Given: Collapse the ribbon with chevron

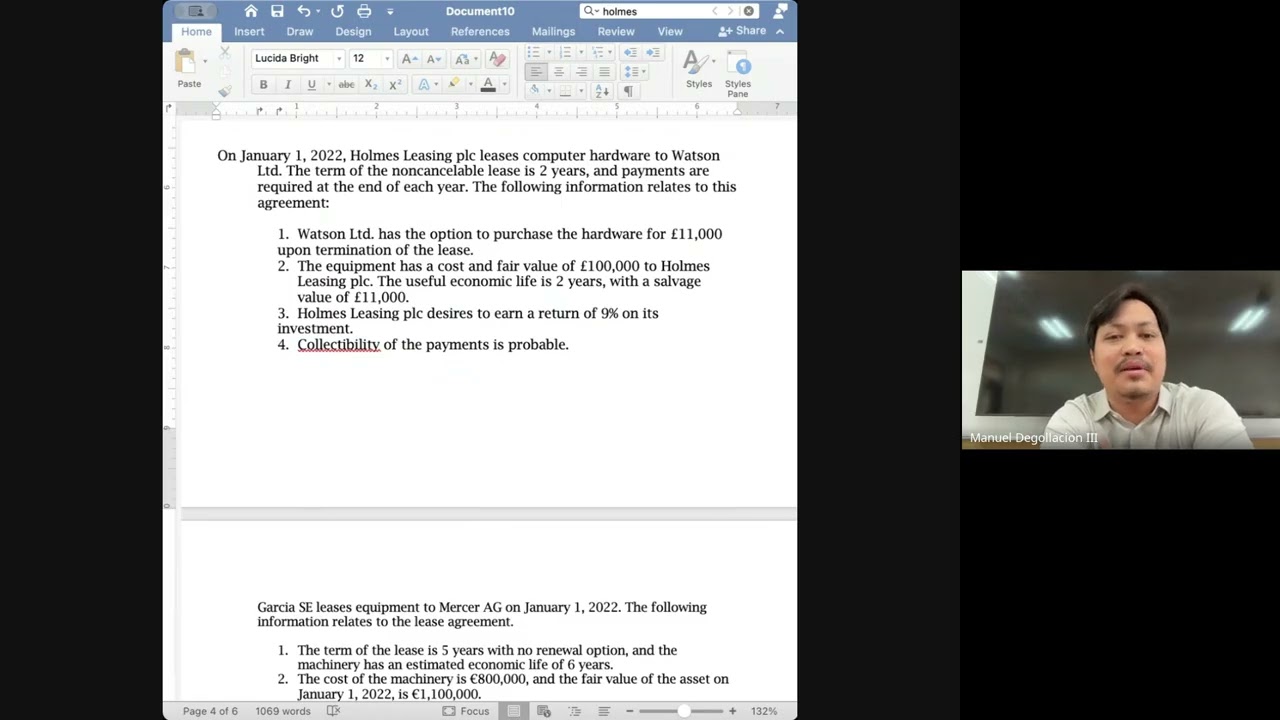Looking at the screenshot, I should click(x=779, y=31).
